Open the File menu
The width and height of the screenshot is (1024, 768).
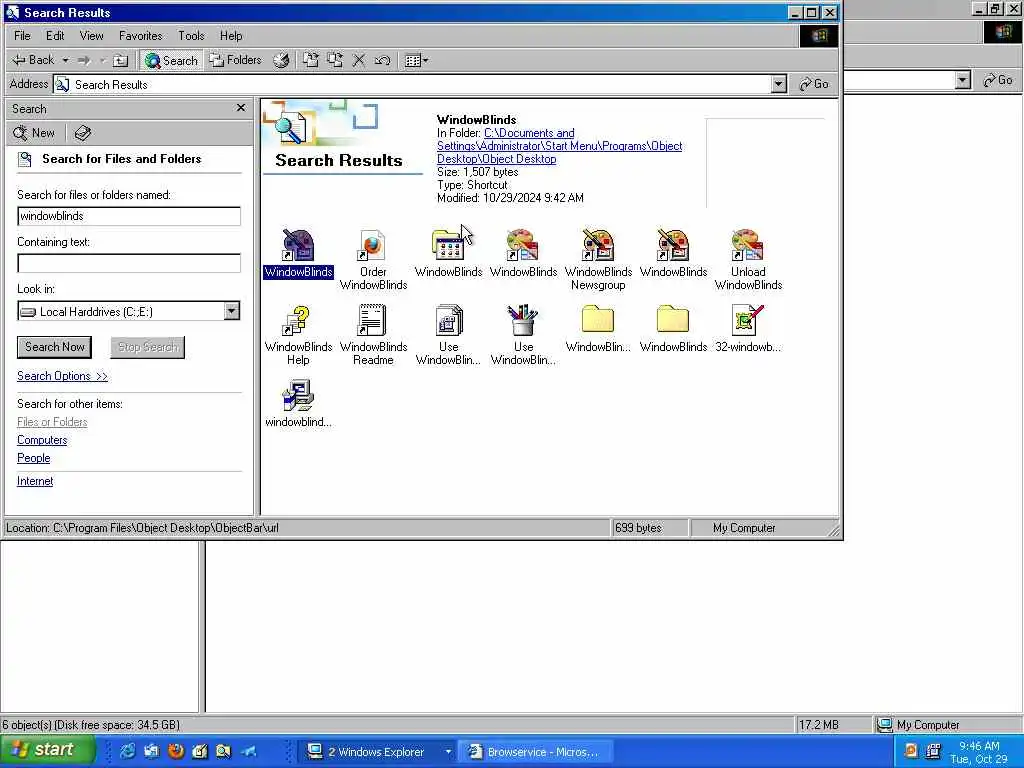click(22, 35)
